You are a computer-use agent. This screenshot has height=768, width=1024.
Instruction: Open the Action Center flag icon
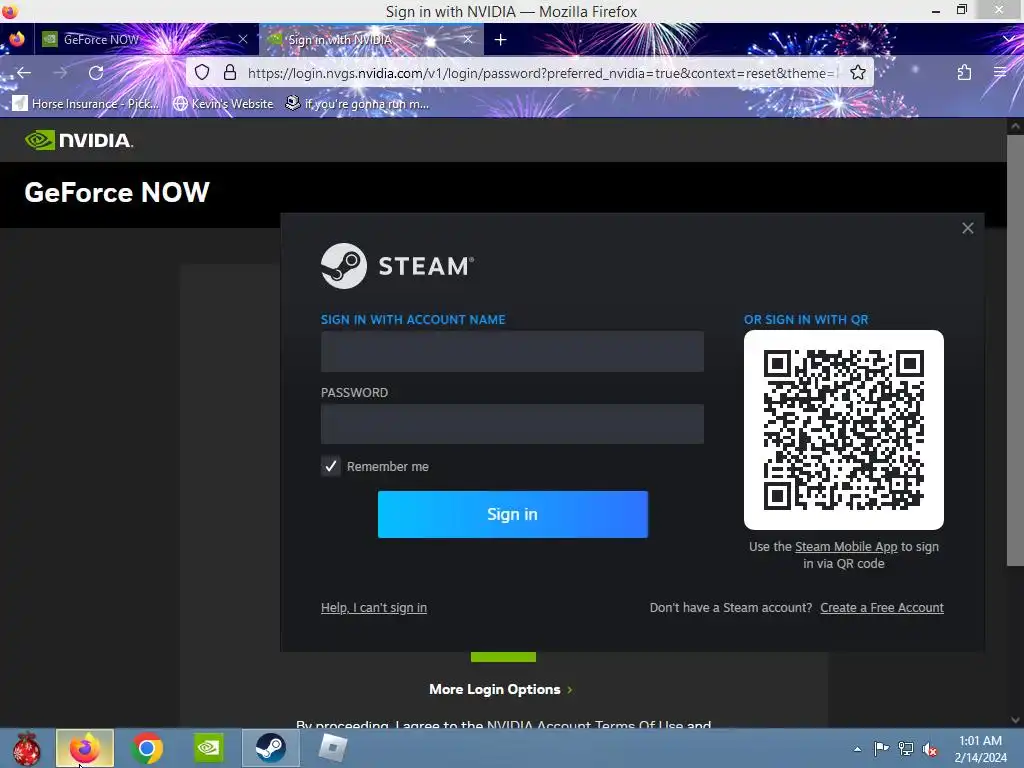[x=881, y=748]
